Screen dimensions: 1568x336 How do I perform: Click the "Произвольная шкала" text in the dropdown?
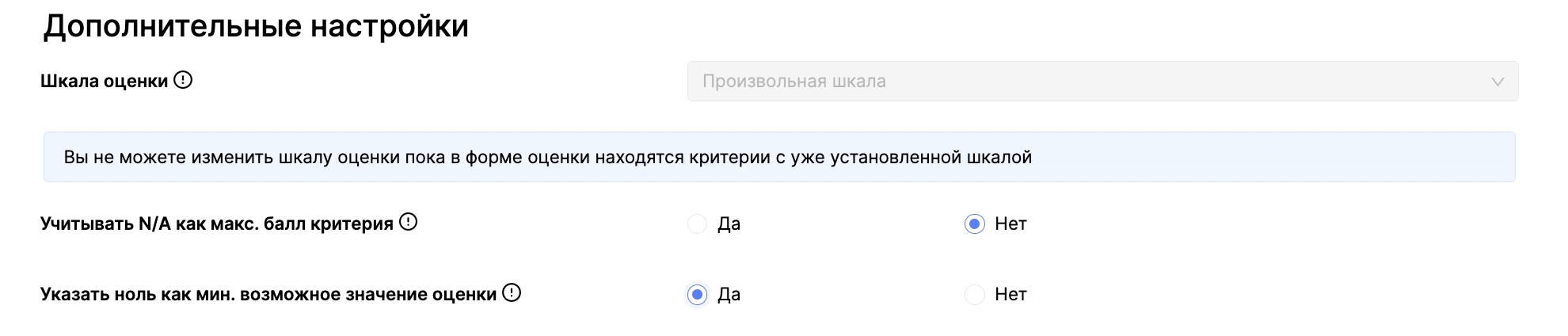pyautogui.click(x=794, y=82)
